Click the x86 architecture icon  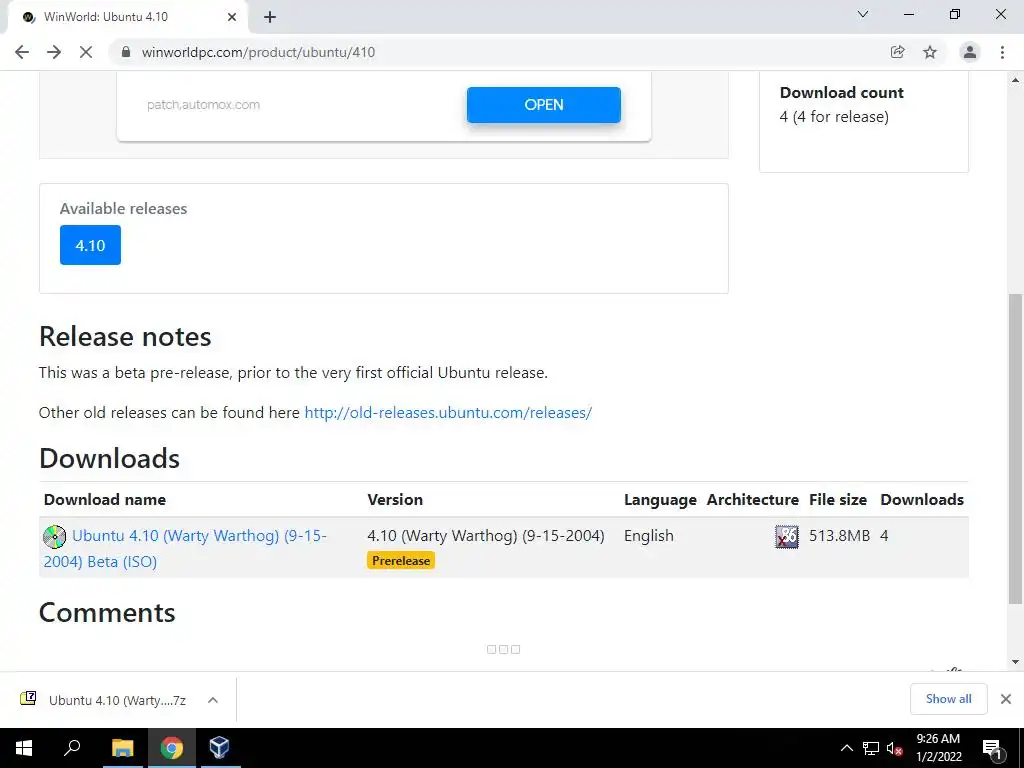(x=787, y=536)
